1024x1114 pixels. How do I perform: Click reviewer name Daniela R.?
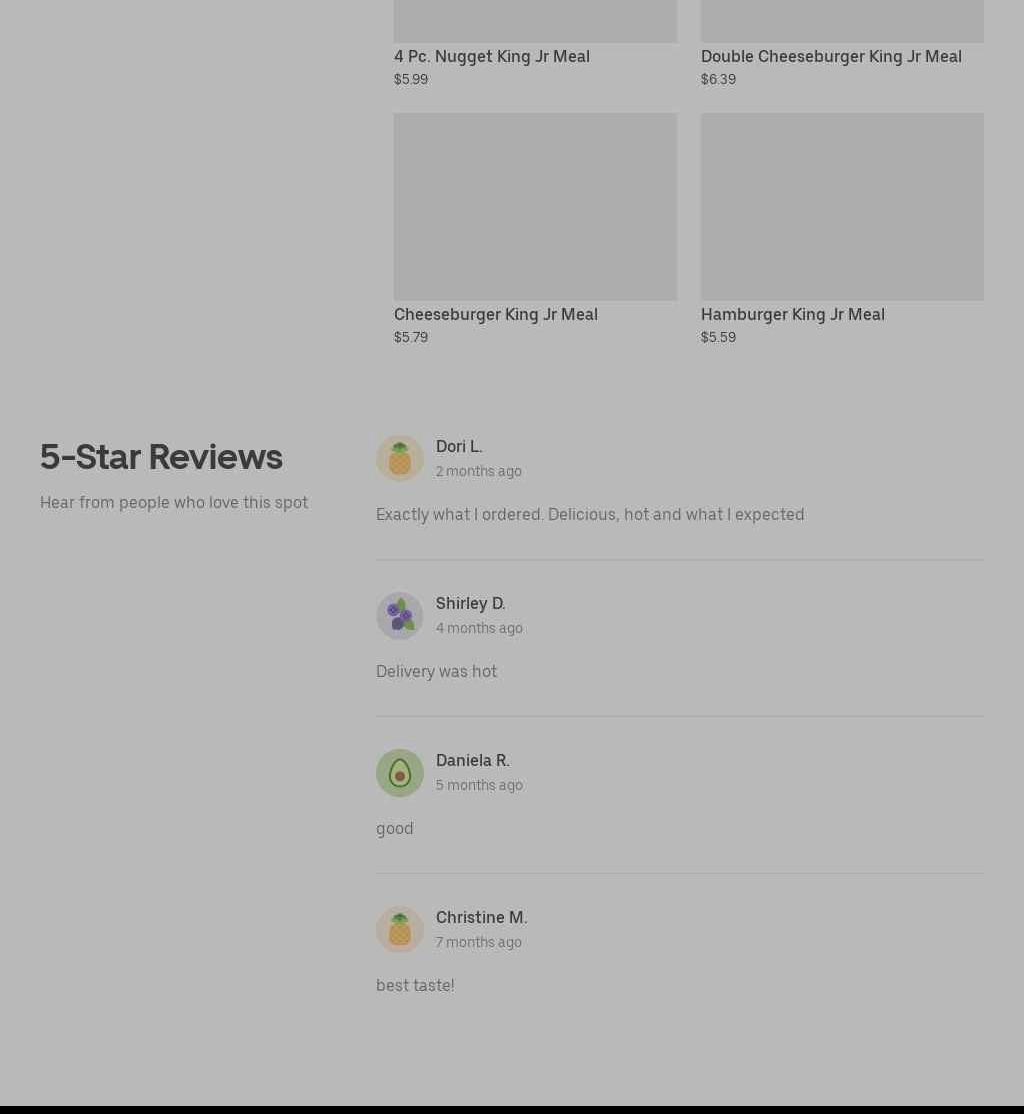click(x=473, y=760)
